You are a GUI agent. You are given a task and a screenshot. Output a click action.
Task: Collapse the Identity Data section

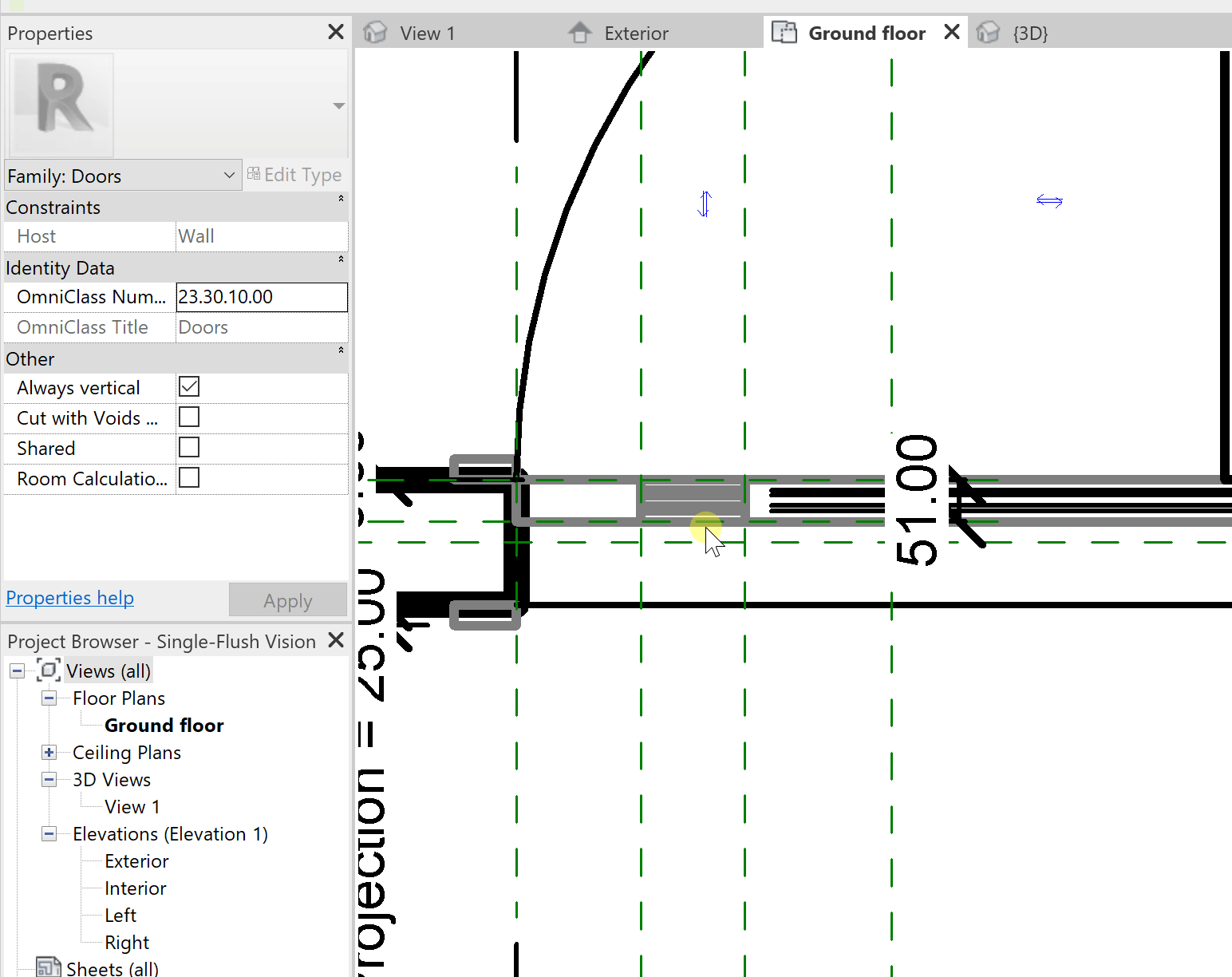341,259
